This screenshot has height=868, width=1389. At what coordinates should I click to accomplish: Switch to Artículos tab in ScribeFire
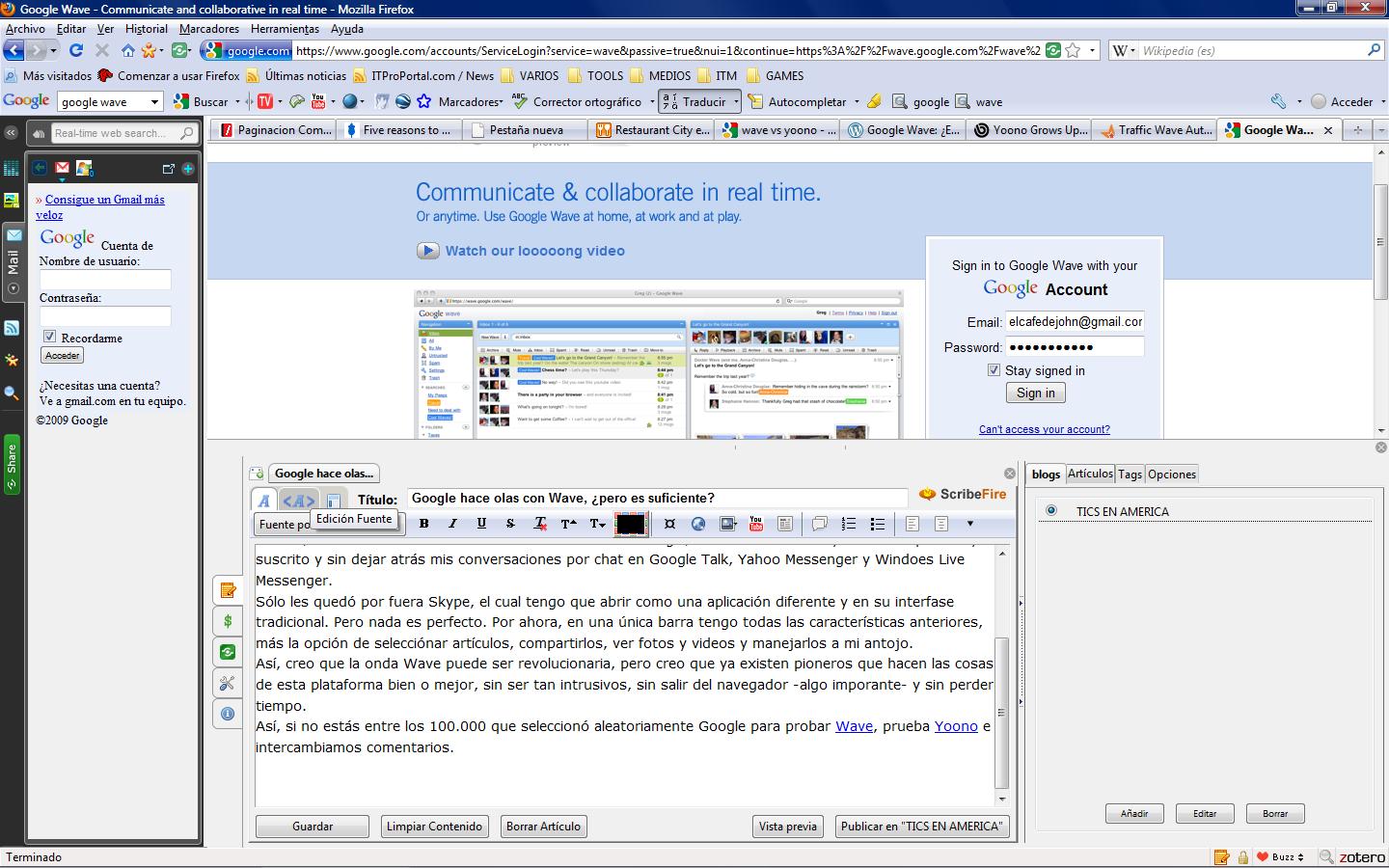pyautogui.click(x=1090, y=474)
